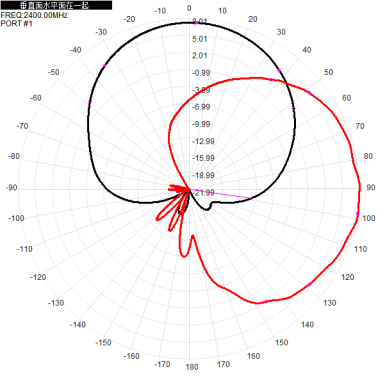Click the -90 degree angle label

point(11,187)
